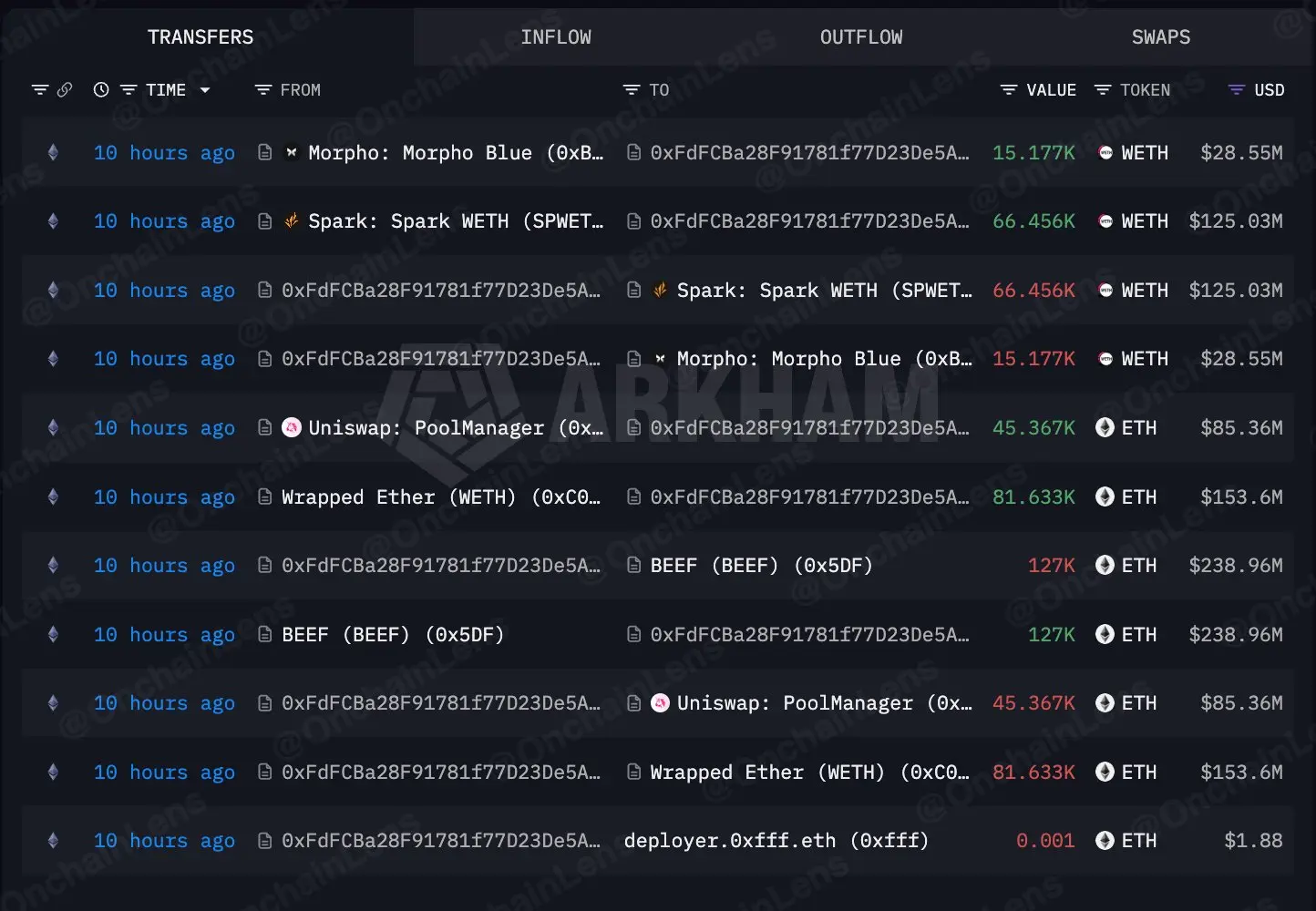Click the 0xFdFCBa28F… address sending to deployer.0xfff.eth

click(x=441, y=841)
